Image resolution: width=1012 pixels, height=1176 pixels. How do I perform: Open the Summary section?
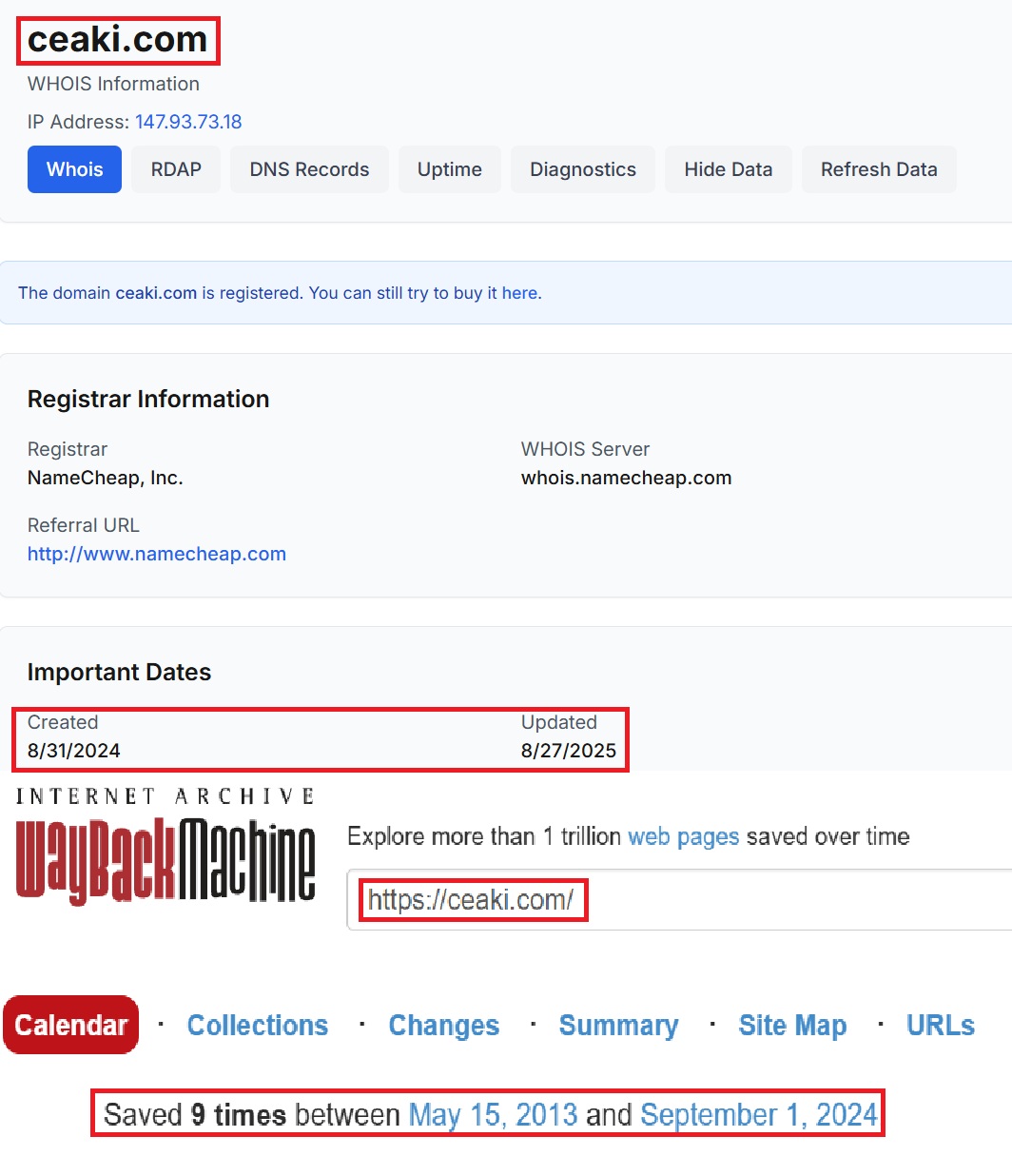coord(618,1025)
